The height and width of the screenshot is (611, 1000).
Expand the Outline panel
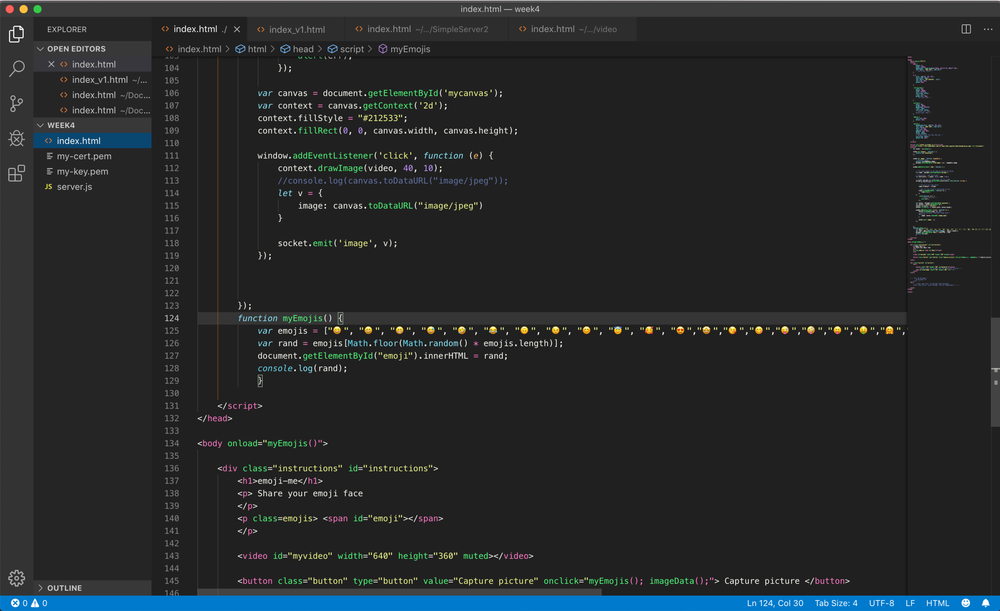pyautogui.click(x=64, y=588)
